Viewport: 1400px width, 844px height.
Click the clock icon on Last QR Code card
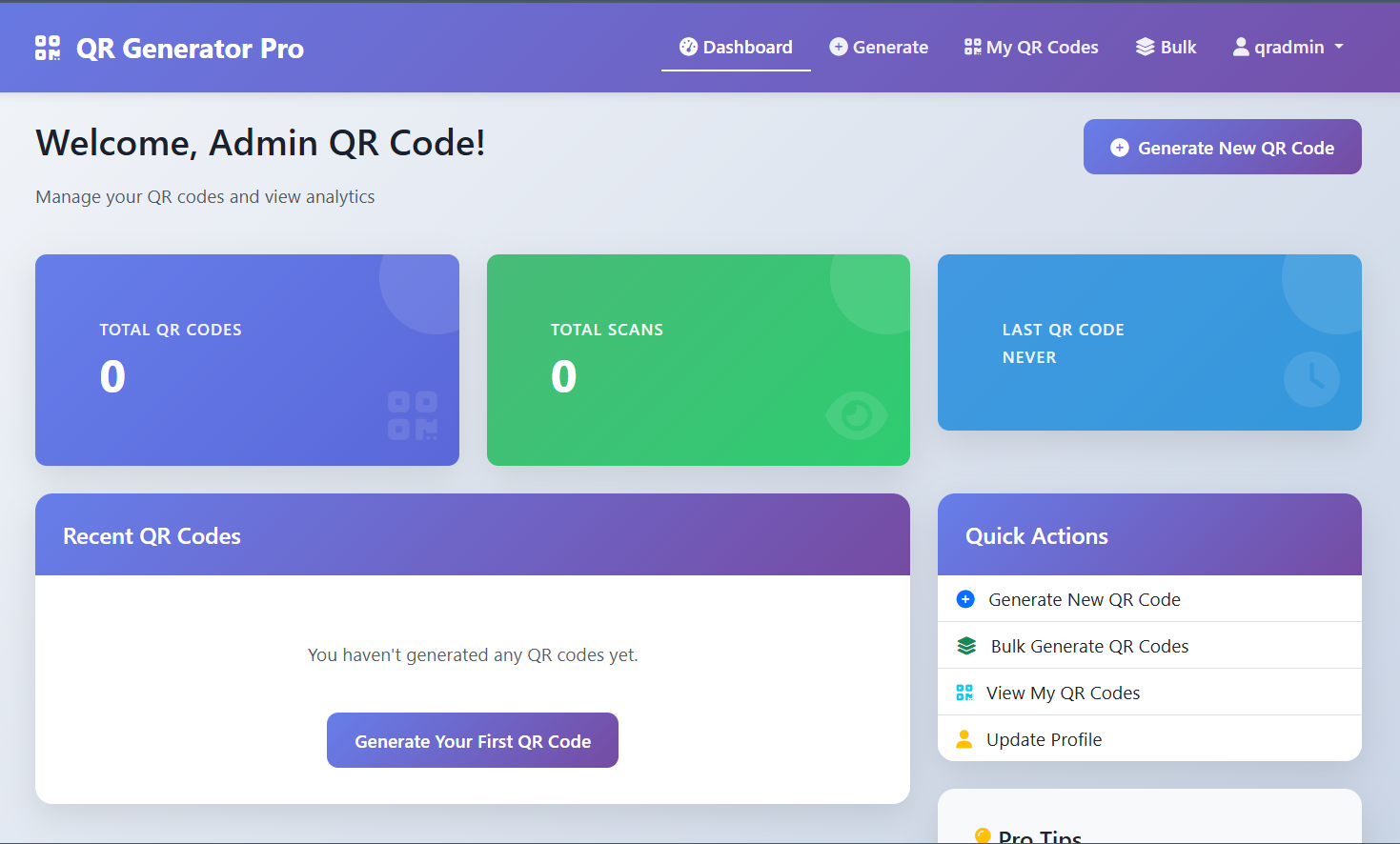click(x=1311, y=378)
